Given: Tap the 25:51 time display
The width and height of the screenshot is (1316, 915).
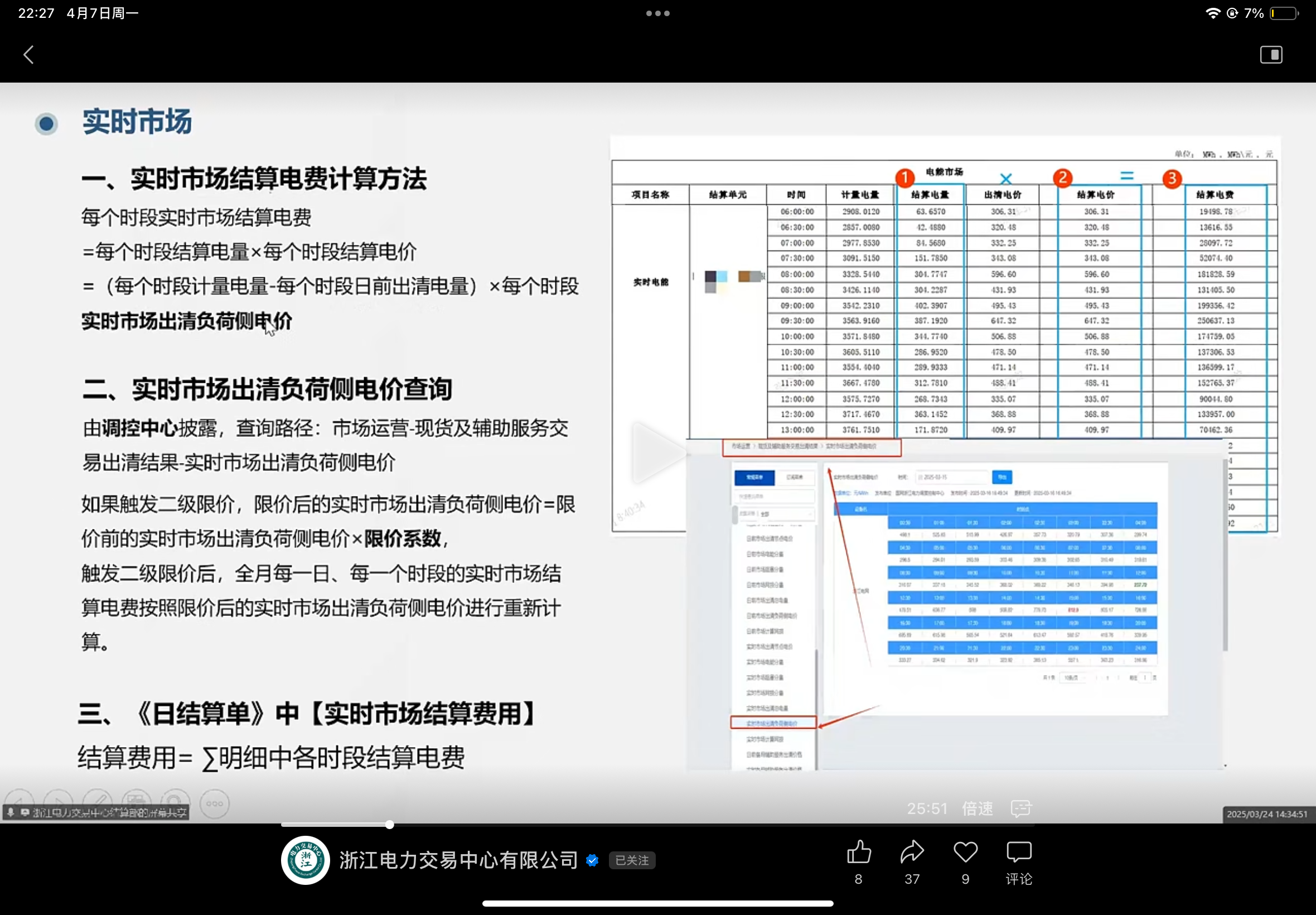Looking at the screenshot, I should tap(927, 808).
